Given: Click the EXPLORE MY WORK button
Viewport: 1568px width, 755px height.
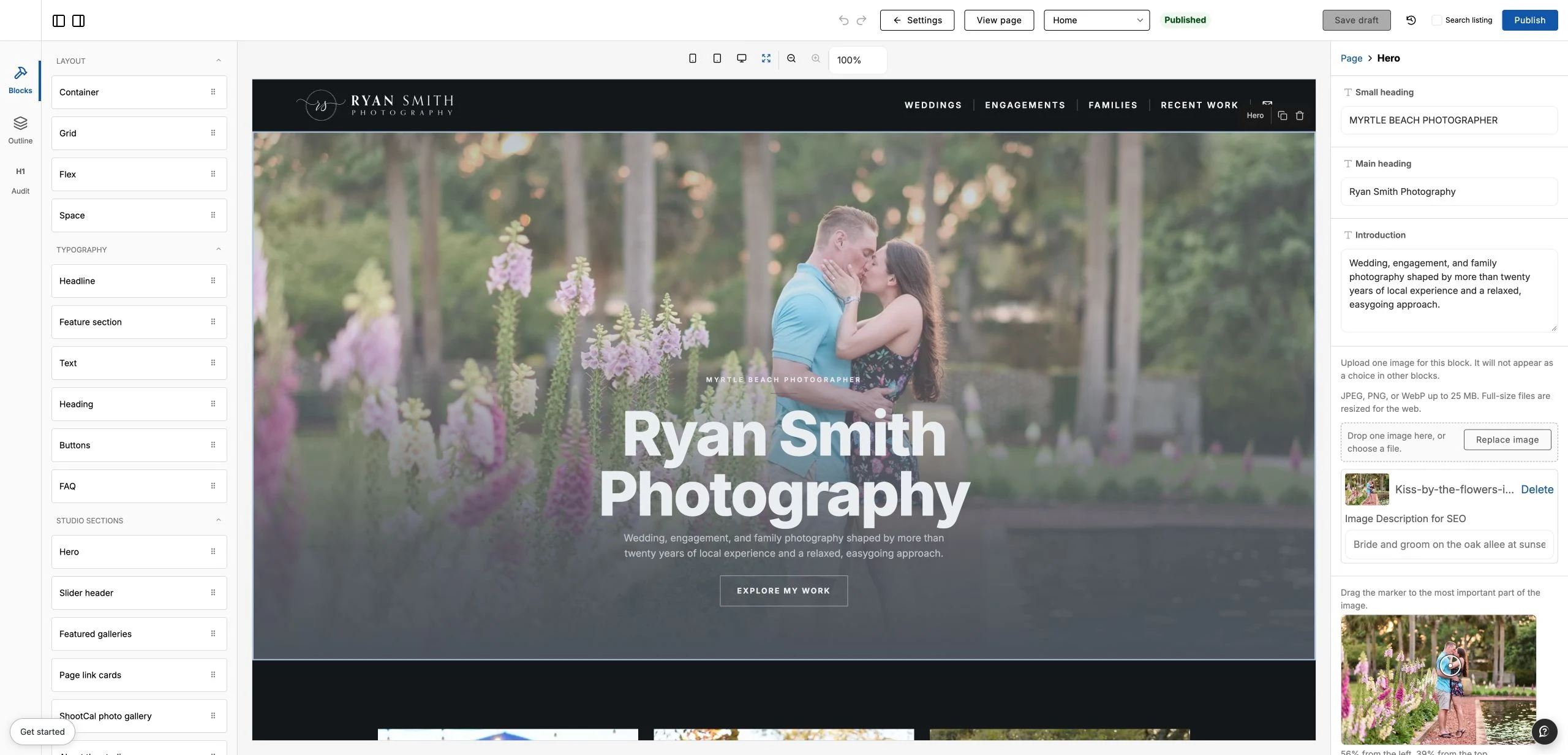Looking at the screenshot, I should [783, 591].
